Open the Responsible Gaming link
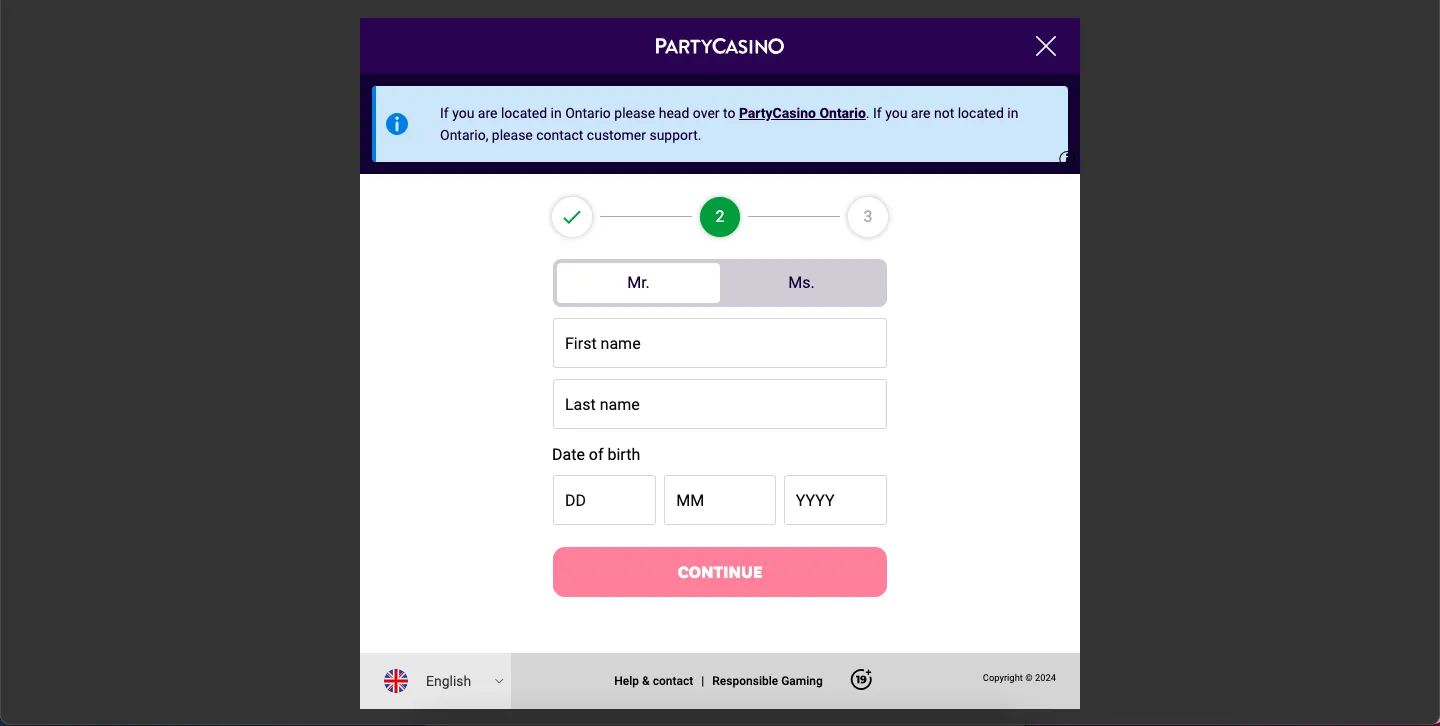Viewport: 1440px width, 726px height. [767, 681]
